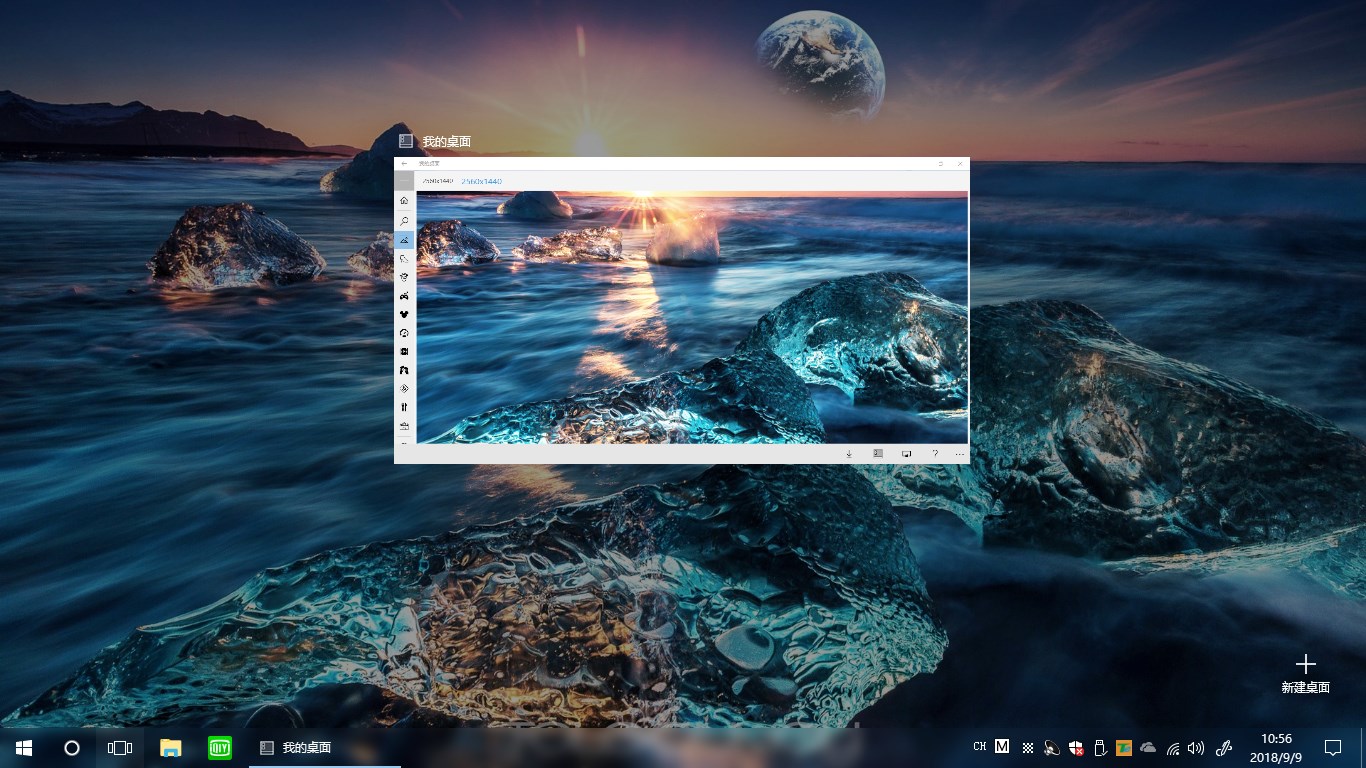Image resolution: width=1366 pixels, height=768 pixels.
Task: Open the CH input language indicator
Action: tap(980, 747)
